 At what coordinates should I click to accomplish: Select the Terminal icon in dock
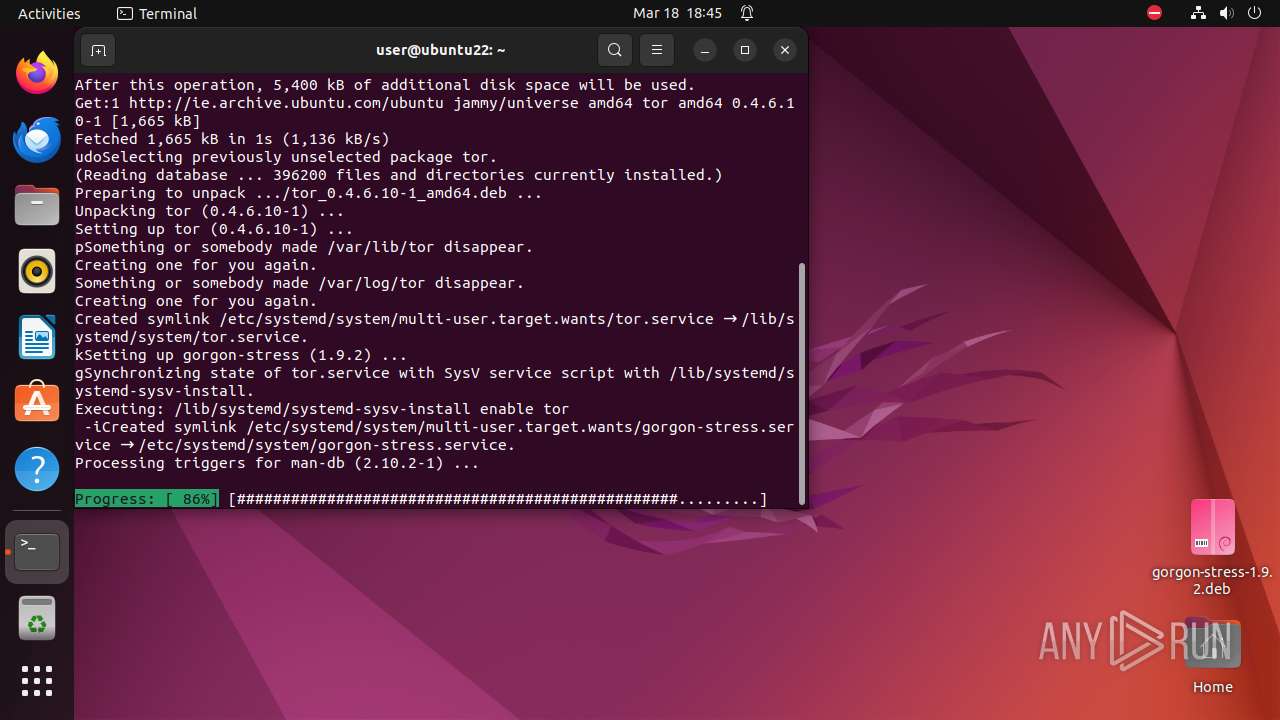coord(37,552)
